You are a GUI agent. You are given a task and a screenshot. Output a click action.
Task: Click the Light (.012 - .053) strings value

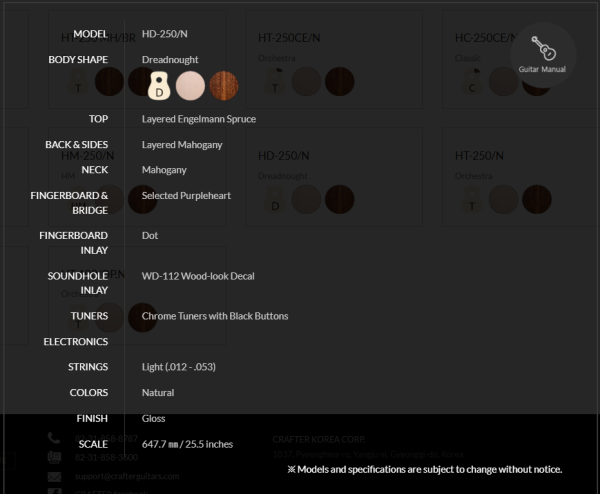click(x=179, y=367)
